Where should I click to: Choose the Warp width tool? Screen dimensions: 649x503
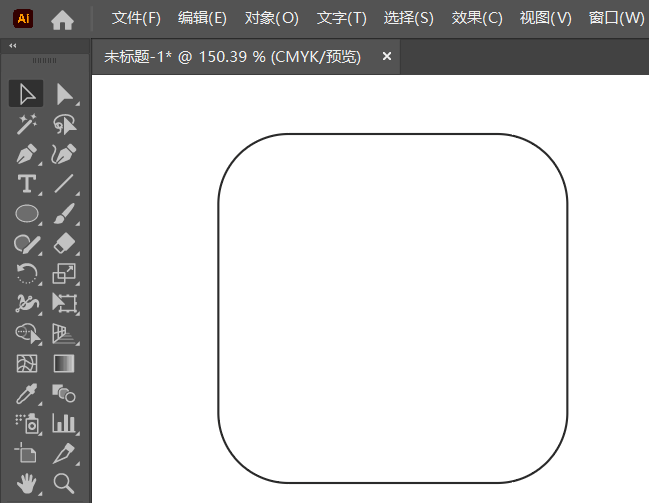coord(26,303)
